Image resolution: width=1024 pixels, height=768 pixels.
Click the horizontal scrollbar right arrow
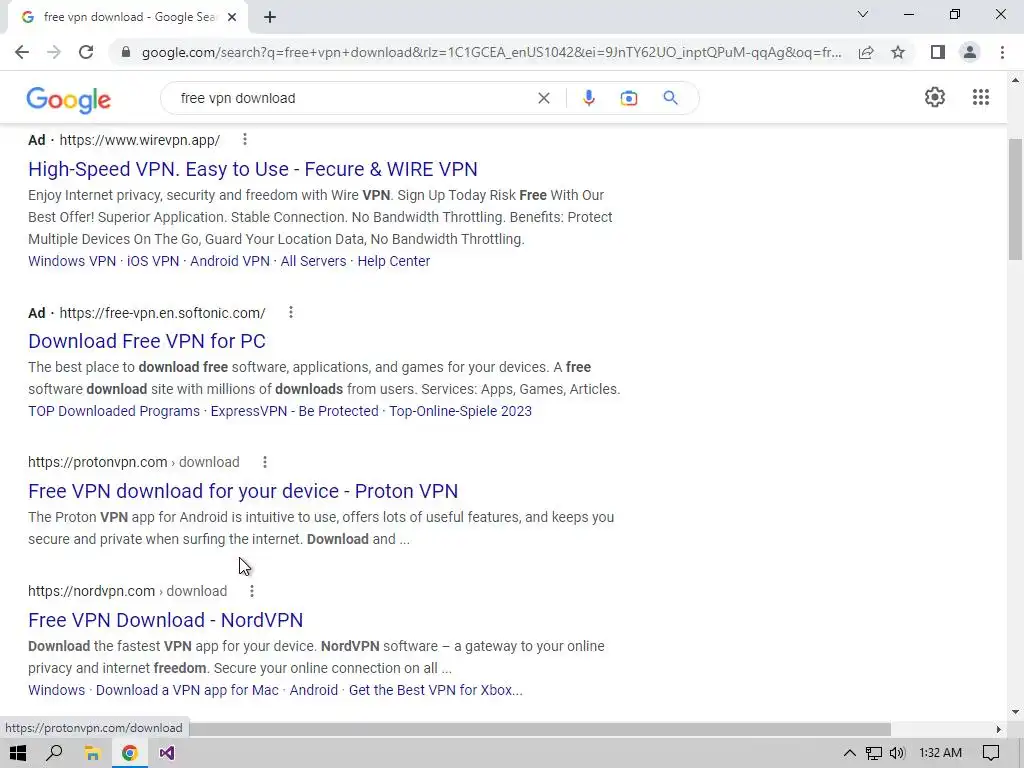999,729
